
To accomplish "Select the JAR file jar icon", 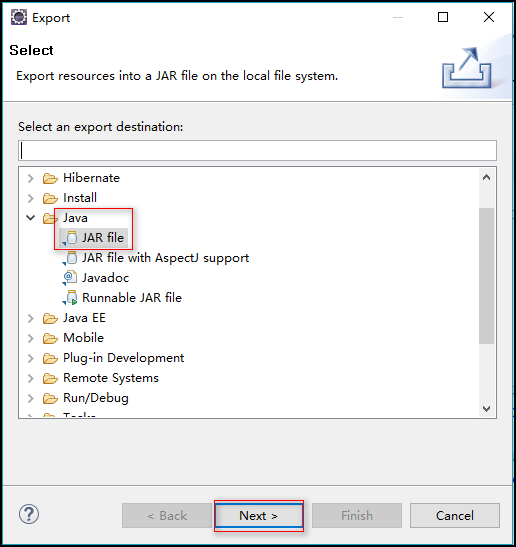I will click(70, 238).
